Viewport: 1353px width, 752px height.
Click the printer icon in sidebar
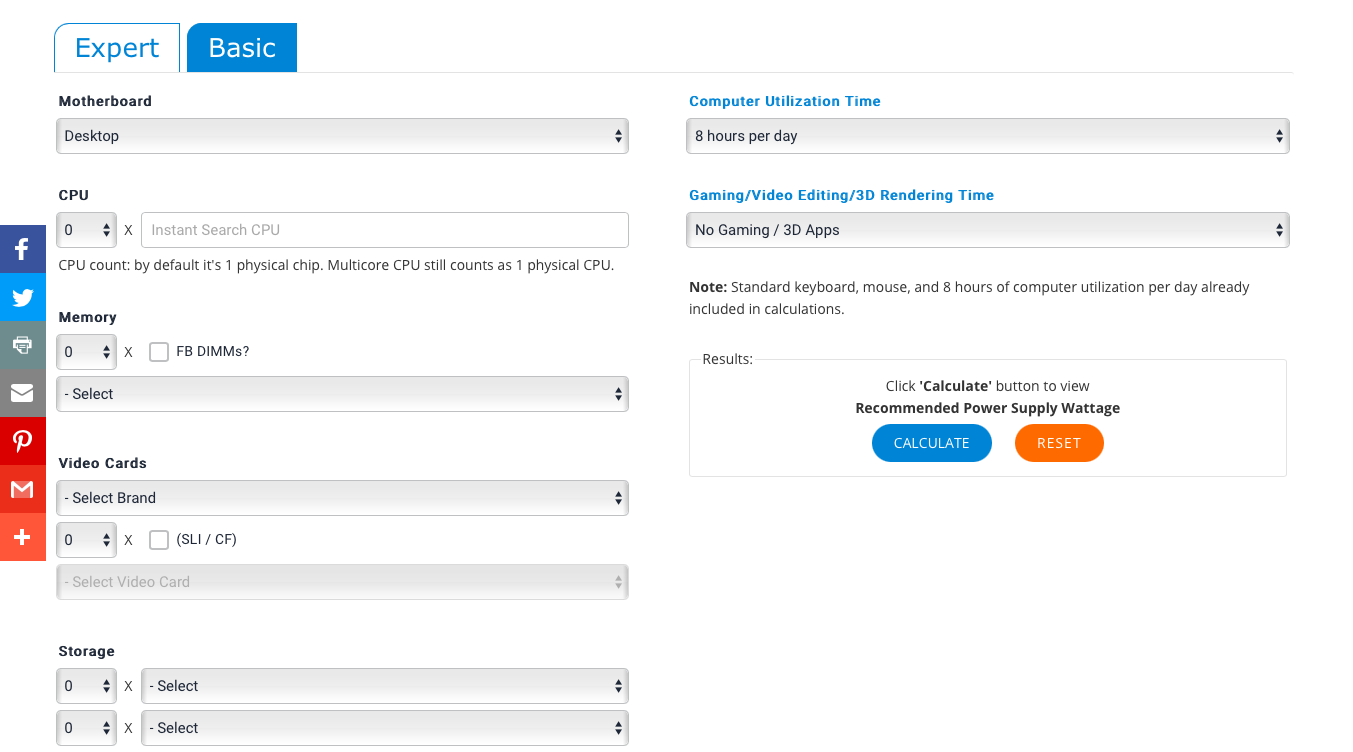pyautogui.click(x=22, y=345)
